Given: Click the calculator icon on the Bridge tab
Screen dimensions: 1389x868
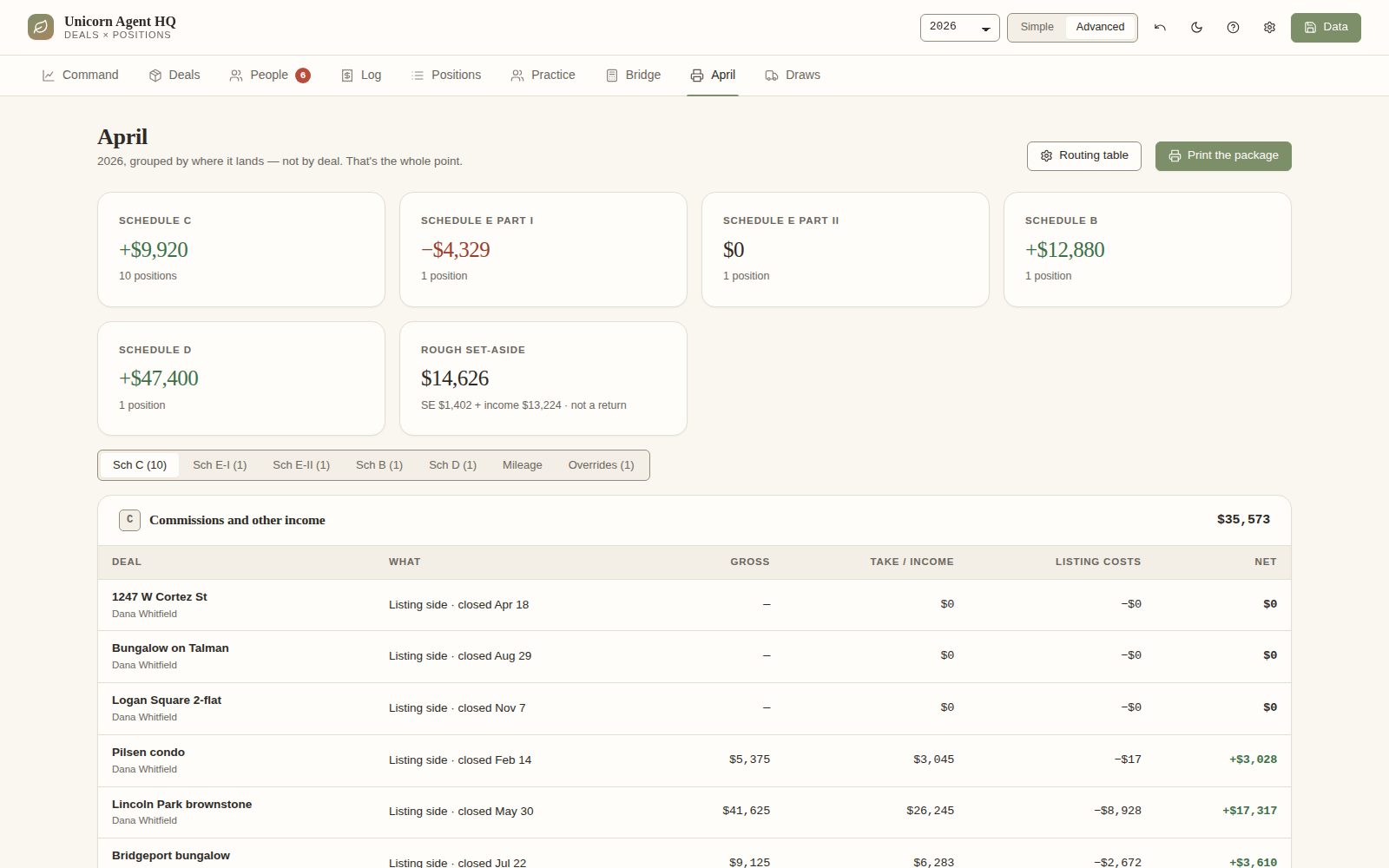Looking at the screenshot, I should coord(612,76).
